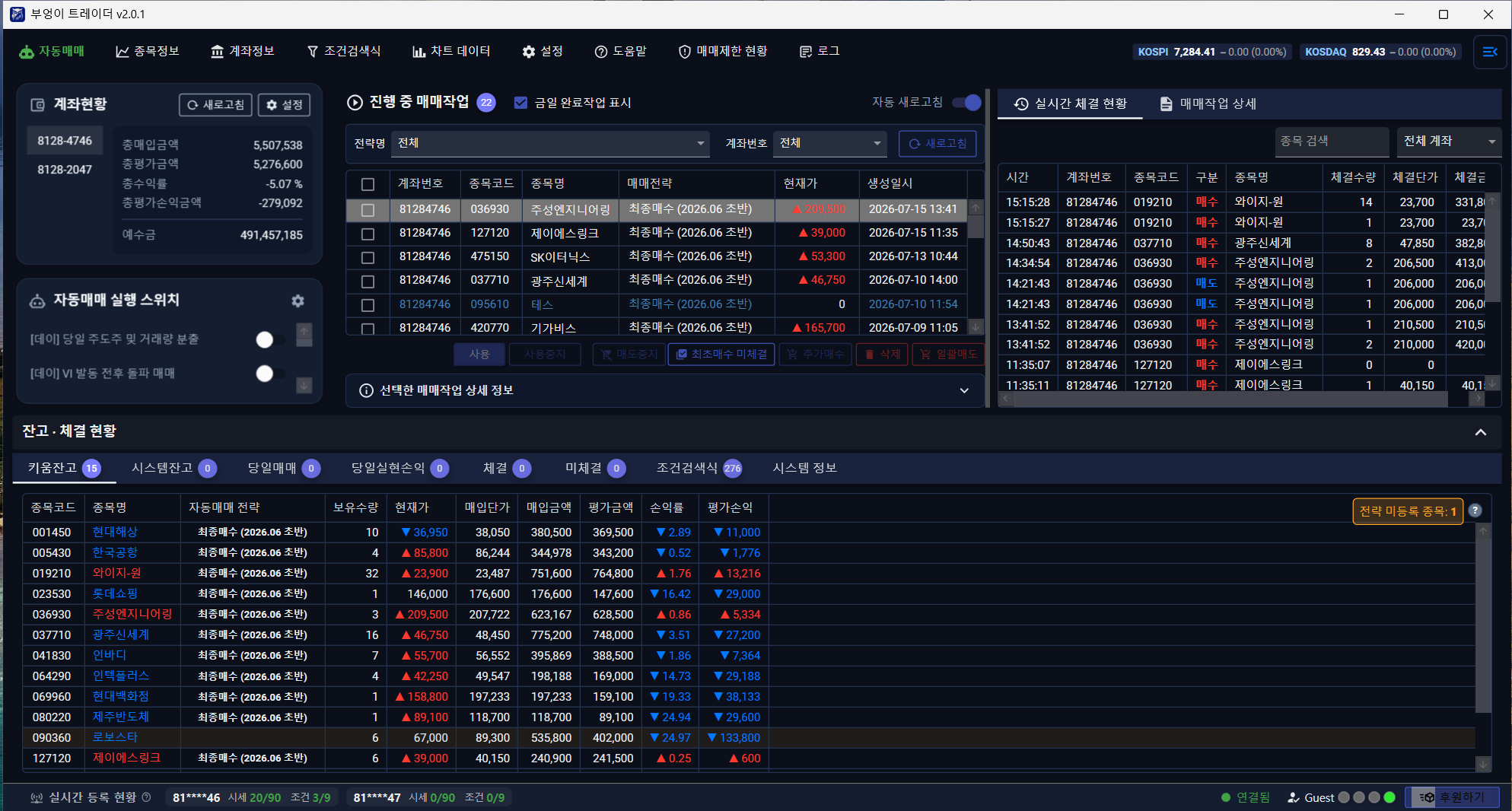Open the 조건검색식 tab in 잔고 panel
The image size is (1512, 811).
(x=699, y=468)
